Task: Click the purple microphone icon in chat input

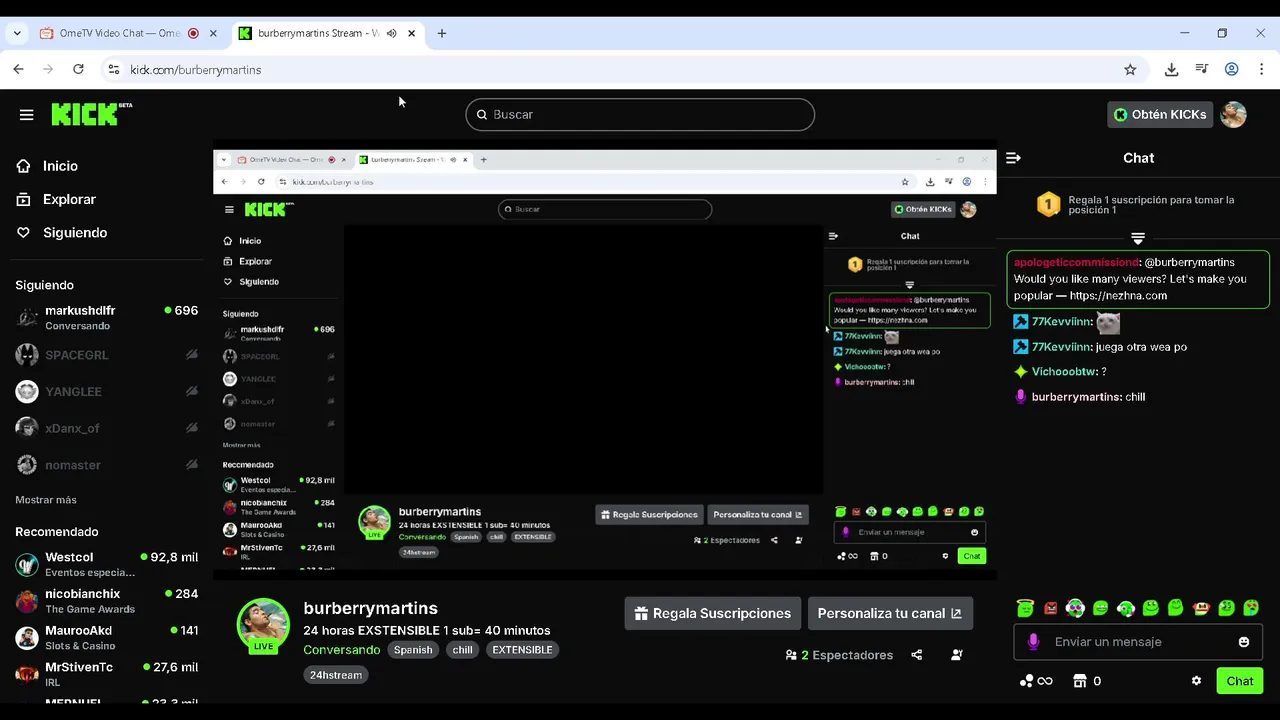Action: click(1033, 642)
